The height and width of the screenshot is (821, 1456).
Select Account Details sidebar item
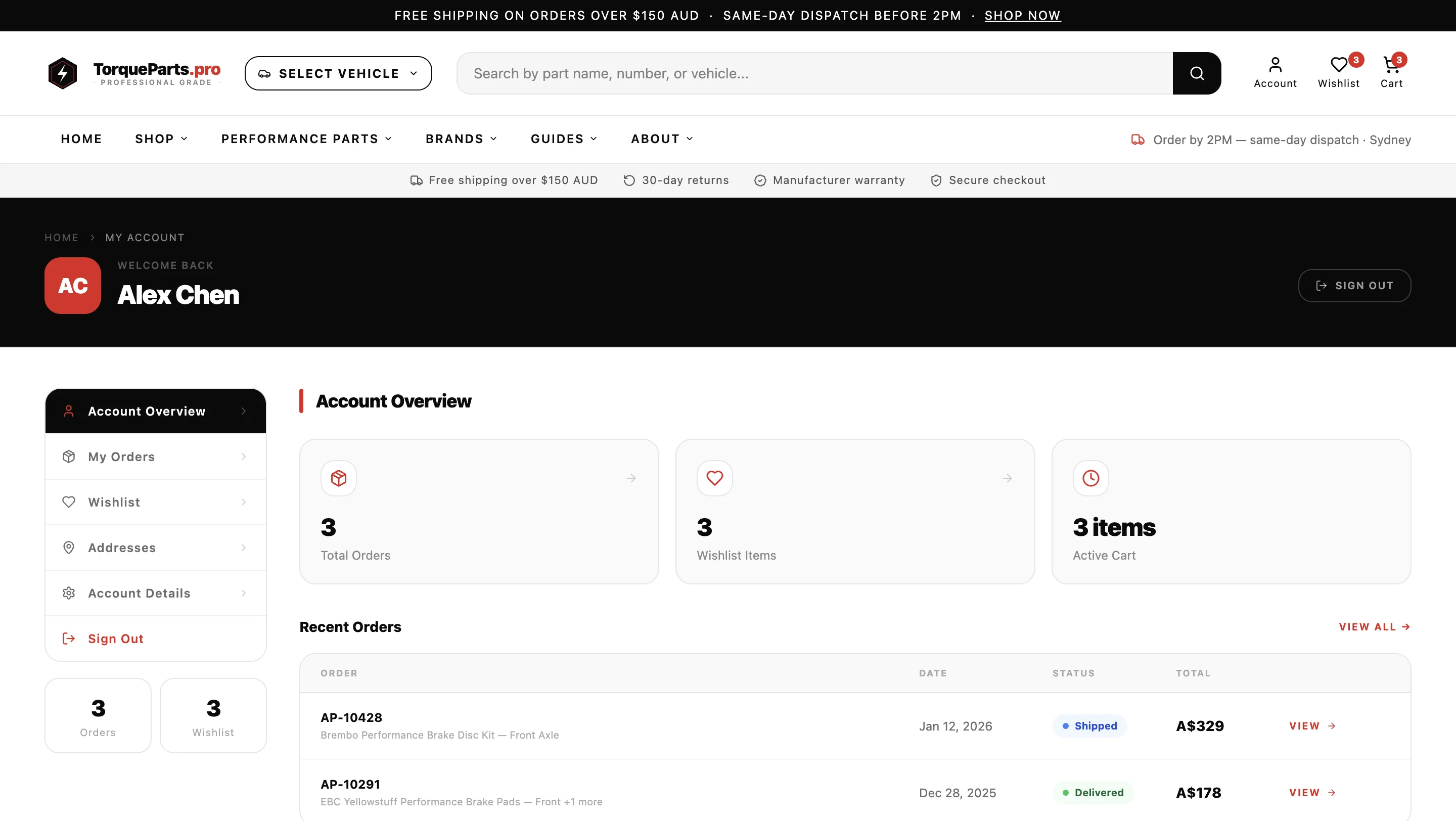[x=155, y=594]
